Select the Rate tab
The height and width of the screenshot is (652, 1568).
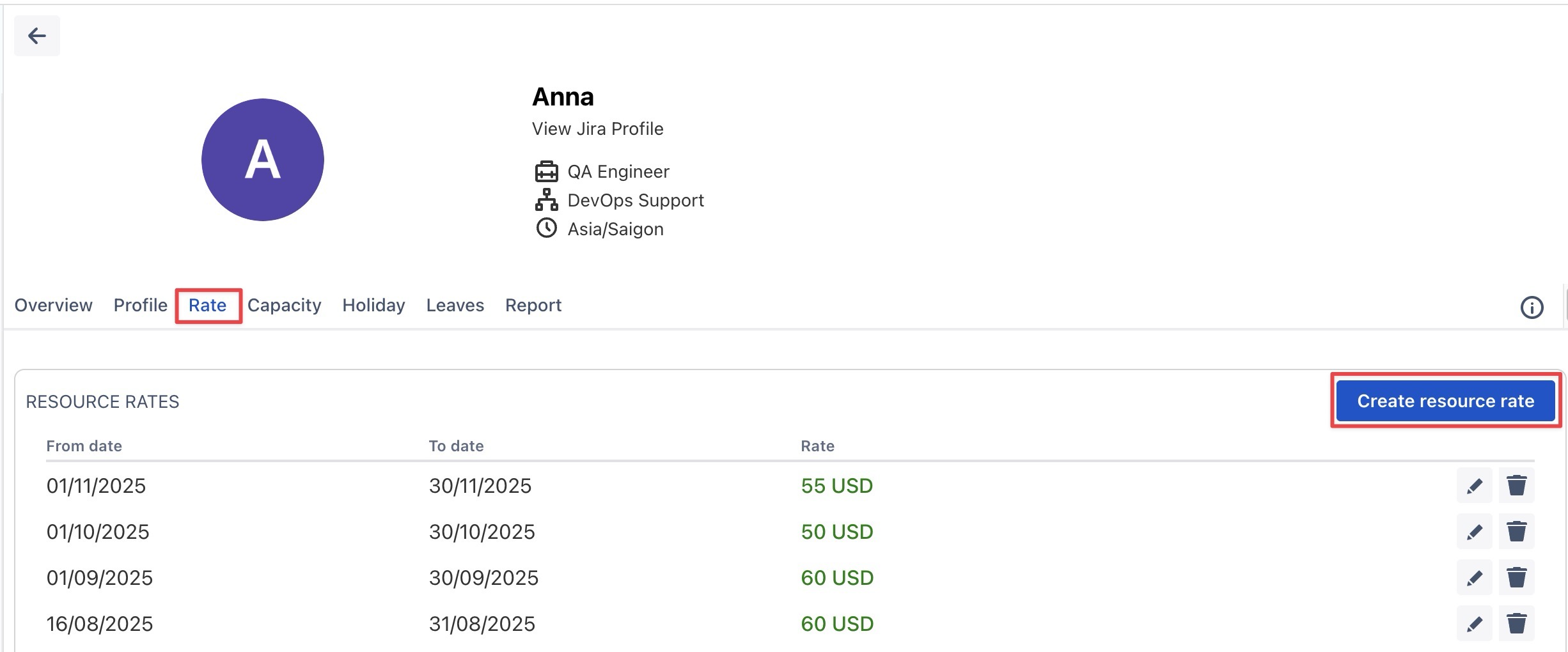pyautogui.click(x=208, y=306)
